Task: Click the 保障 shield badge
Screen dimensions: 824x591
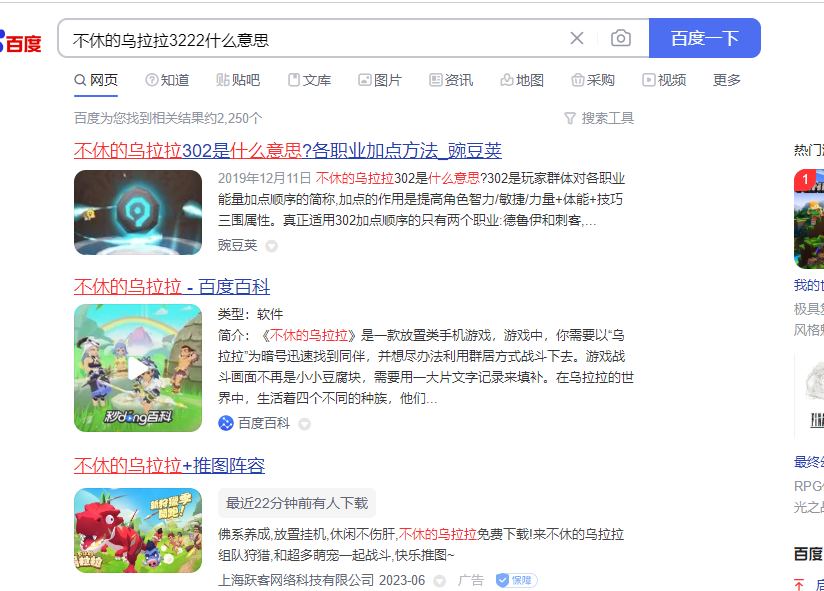Action: (517, 580)
